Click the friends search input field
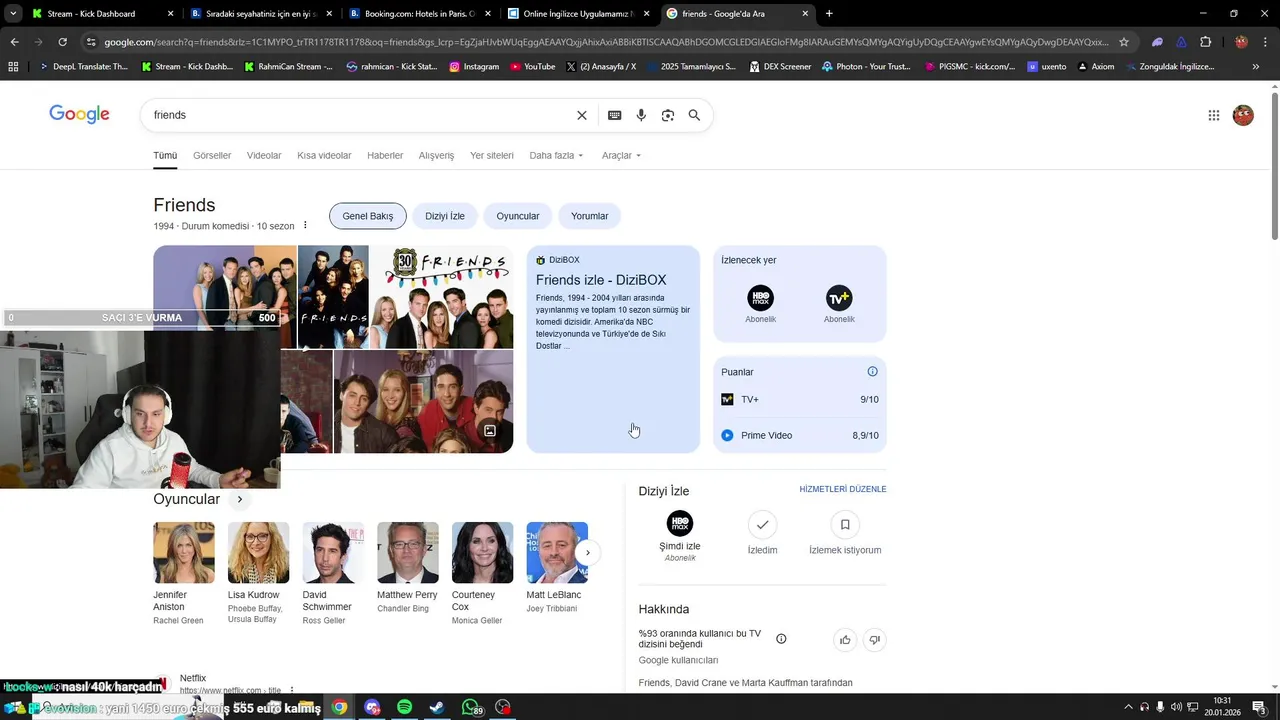This screenshot has height=720, width=1280. tap(360, 115)
